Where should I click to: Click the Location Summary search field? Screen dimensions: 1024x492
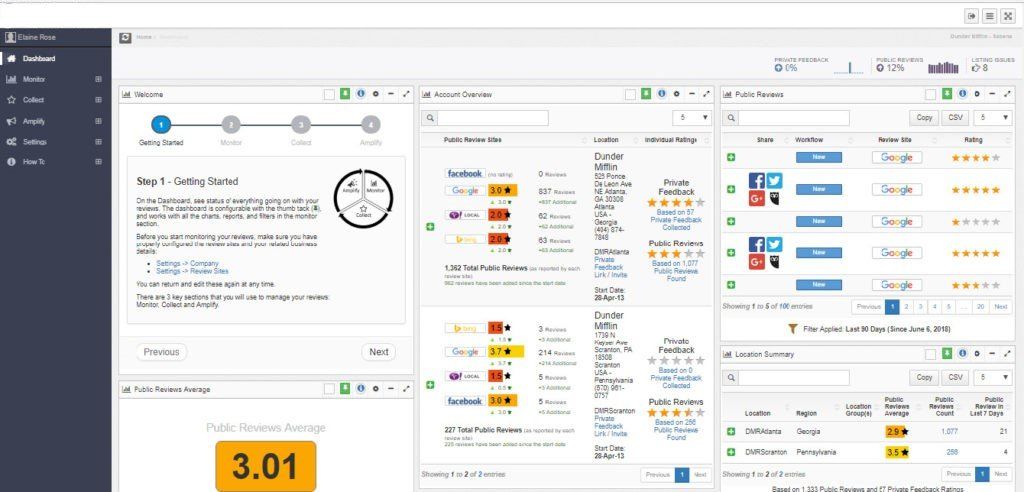[793, 377]
